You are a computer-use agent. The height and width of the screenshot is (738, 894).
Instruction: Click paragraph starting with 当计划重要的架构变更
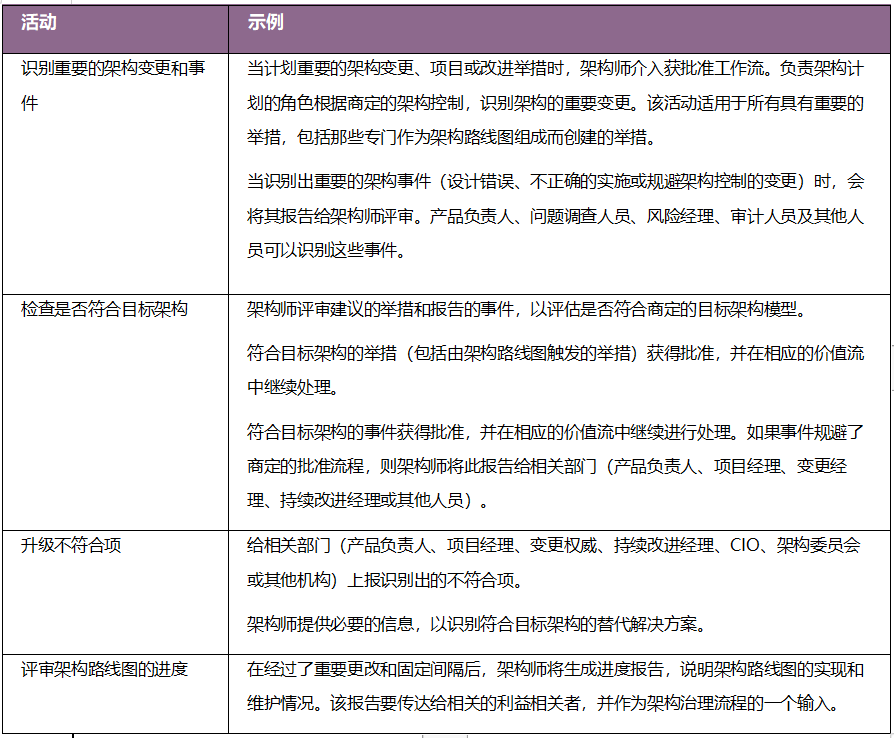(x=555, y=103)
